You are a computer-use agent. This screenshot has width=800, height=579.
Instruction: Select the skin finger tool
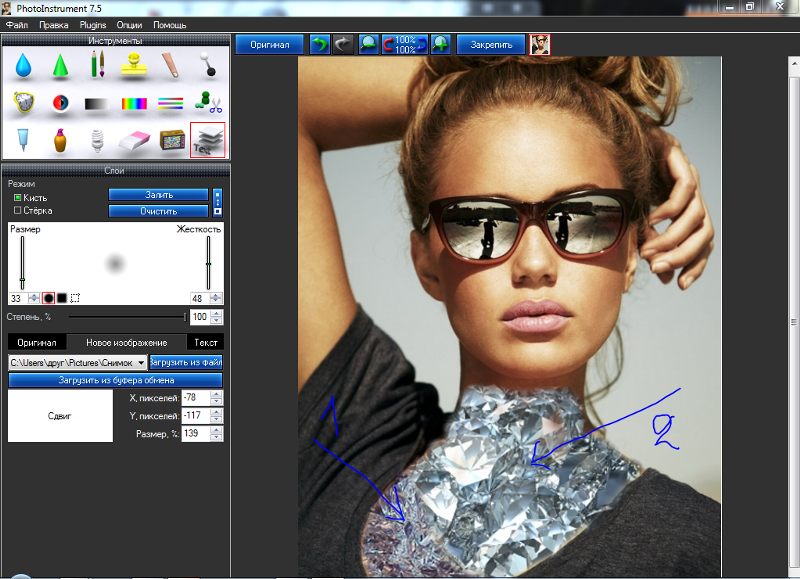tap(170, 65)
